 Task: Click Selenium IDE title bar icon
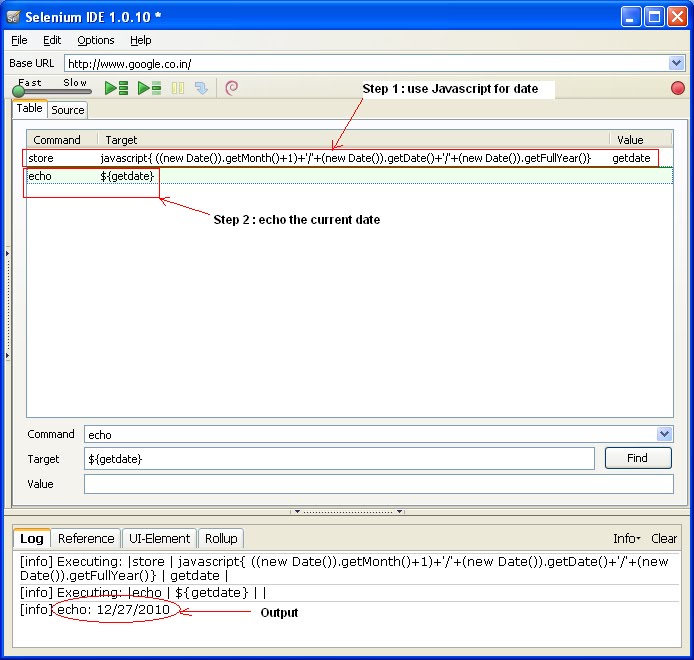(13, 17)
